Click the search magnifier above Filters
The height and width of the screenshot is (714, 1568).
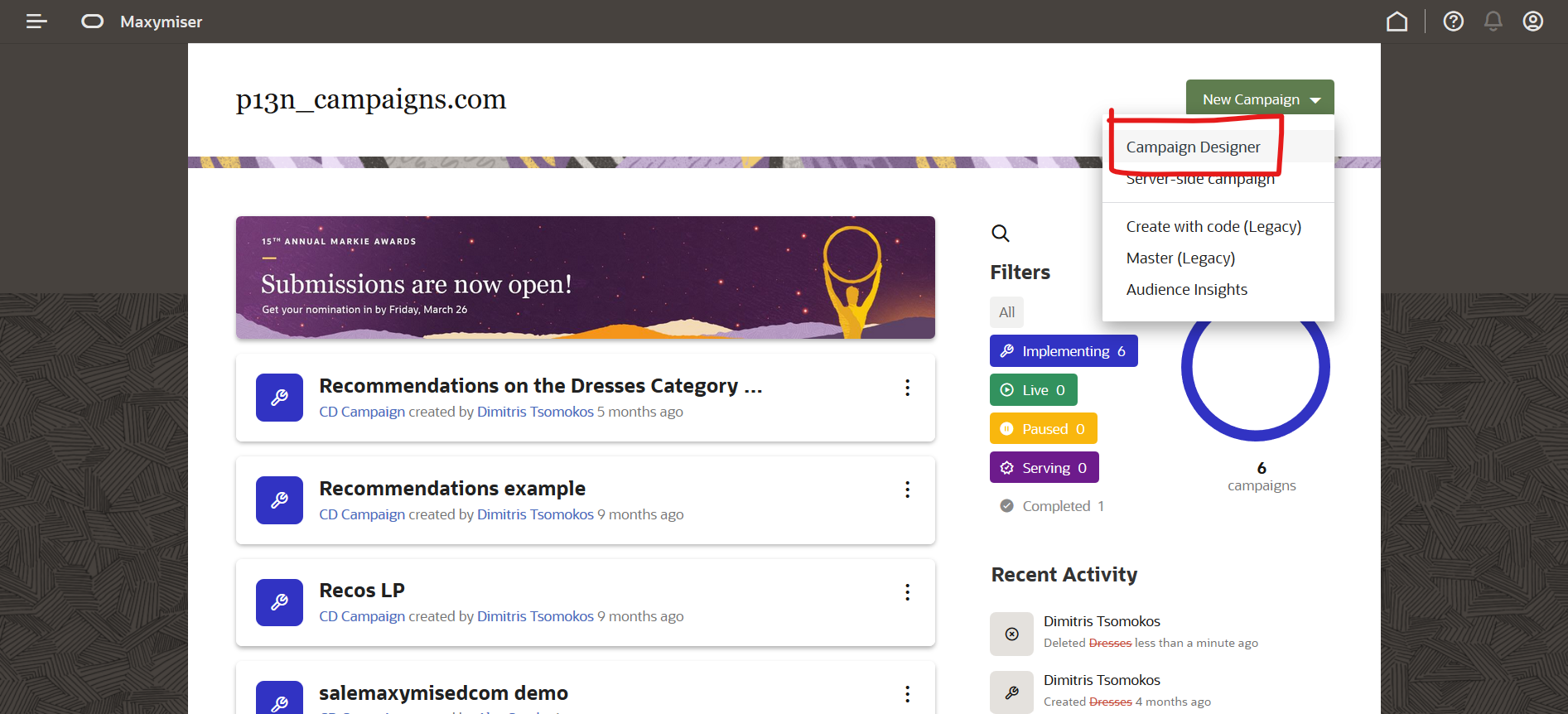[x=1001, y=234]
